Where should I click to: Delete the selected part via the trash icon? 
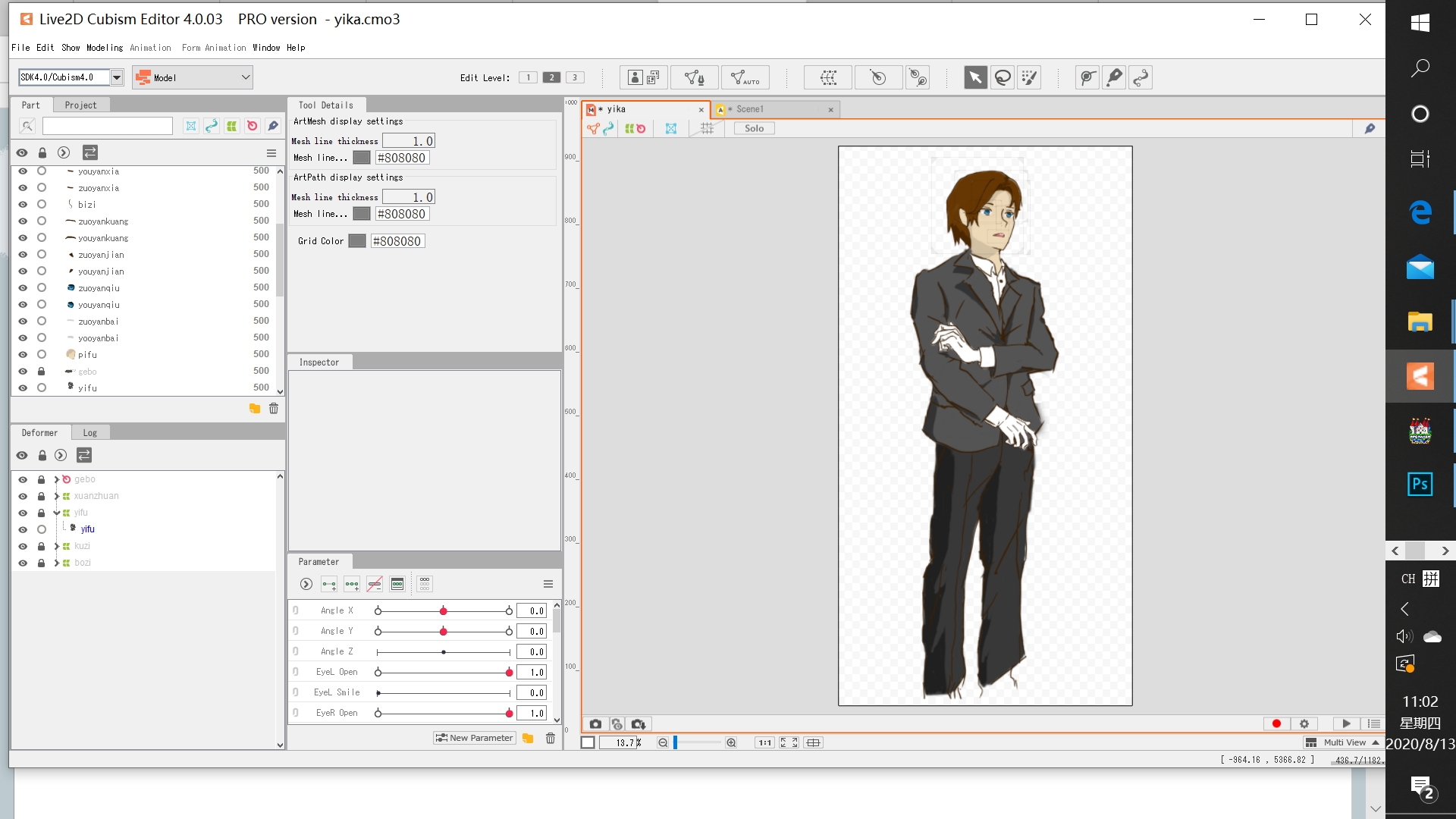pyautogui.click(x=274, y=409)
